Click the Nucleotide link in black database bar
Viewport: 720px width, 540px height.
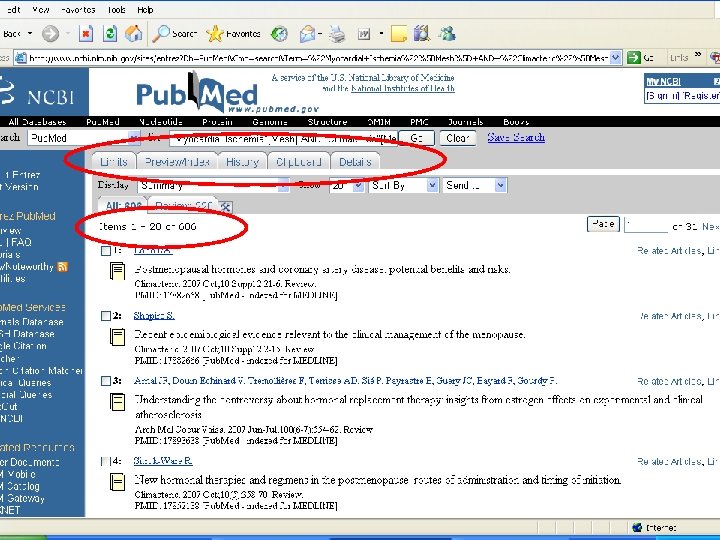tap(161, 122)
